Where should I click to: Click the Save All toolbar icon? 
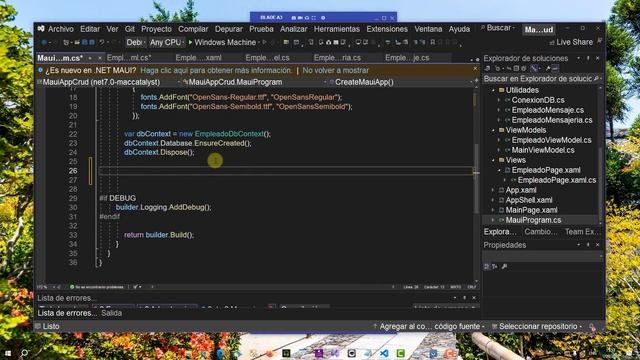coord(92,42)
